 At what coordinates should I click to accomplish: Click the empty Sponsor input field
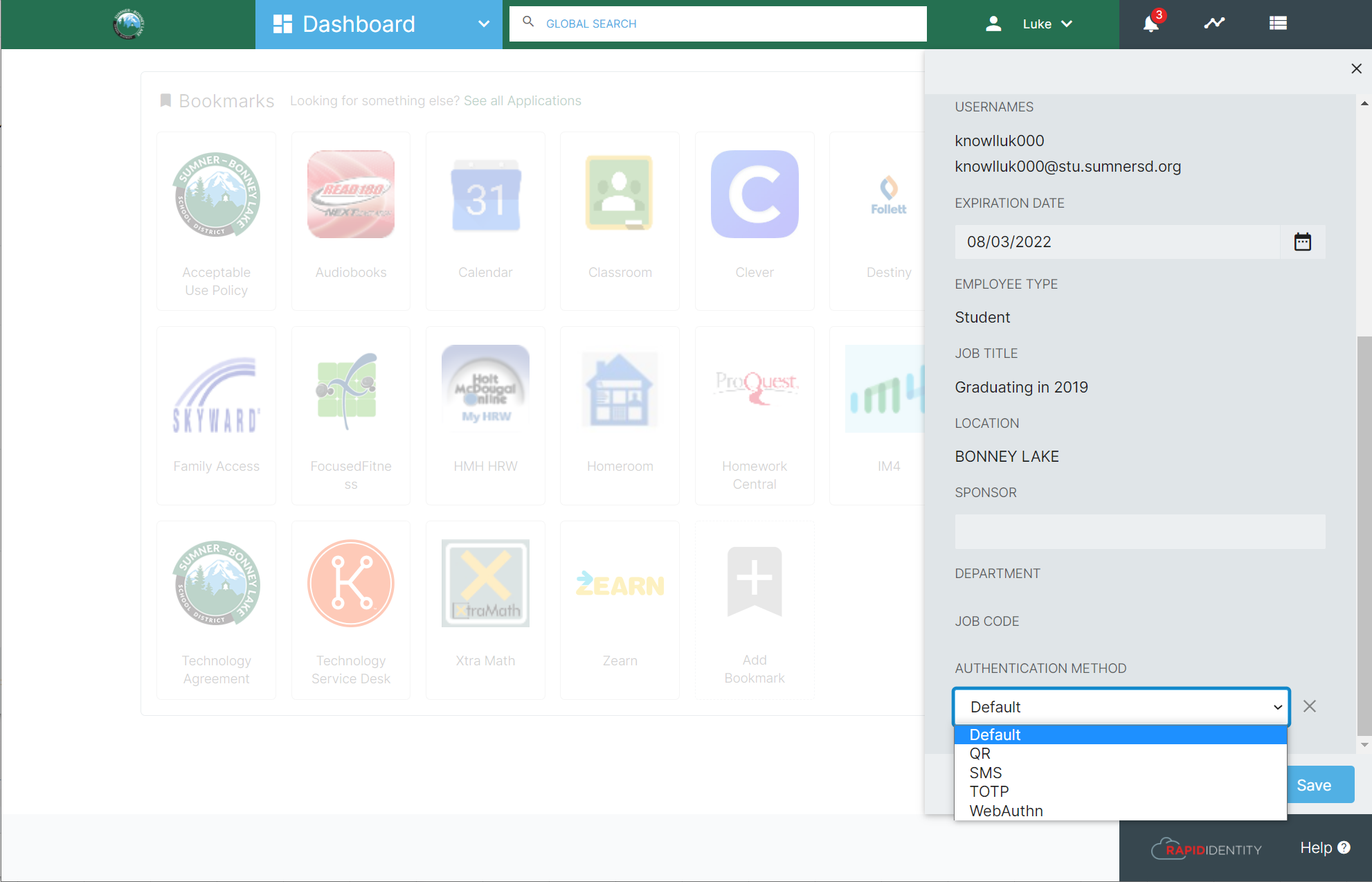(x=1140, y=531)
